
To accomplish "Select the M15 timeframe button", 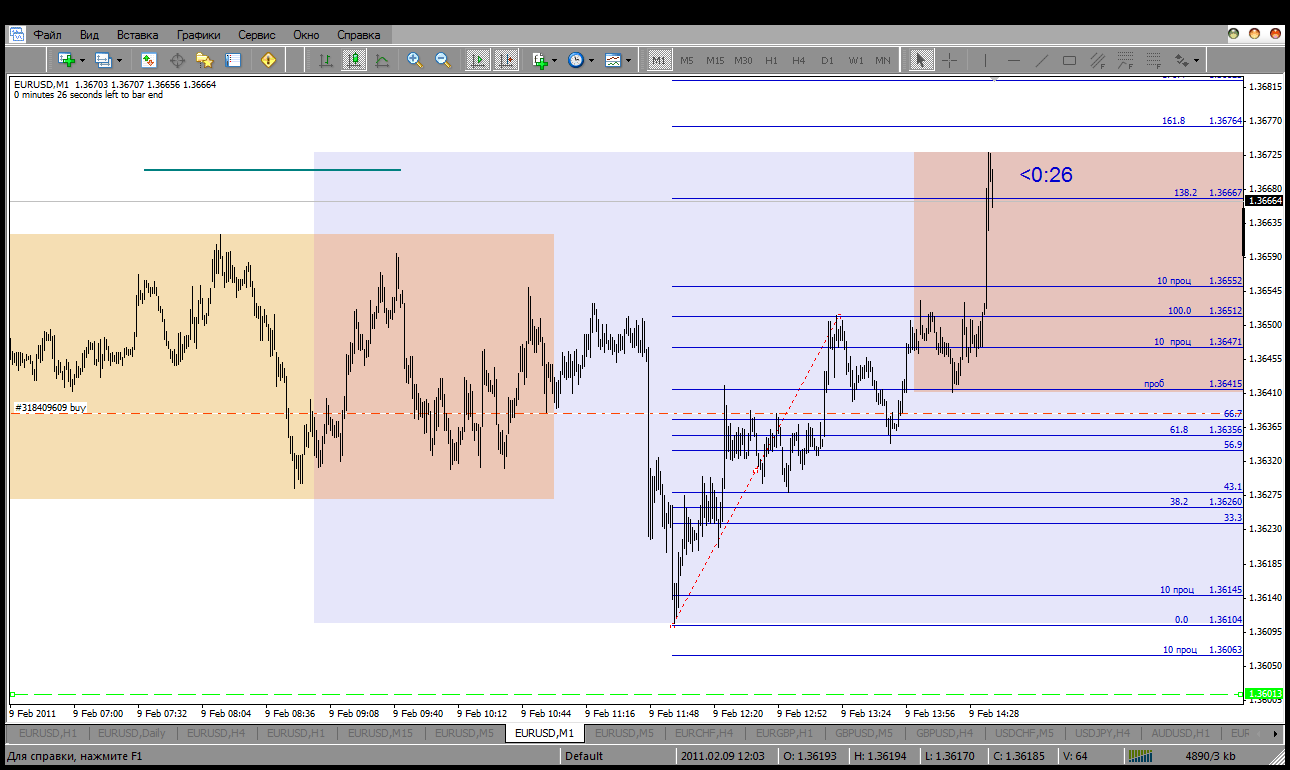I will click(715, 60).
